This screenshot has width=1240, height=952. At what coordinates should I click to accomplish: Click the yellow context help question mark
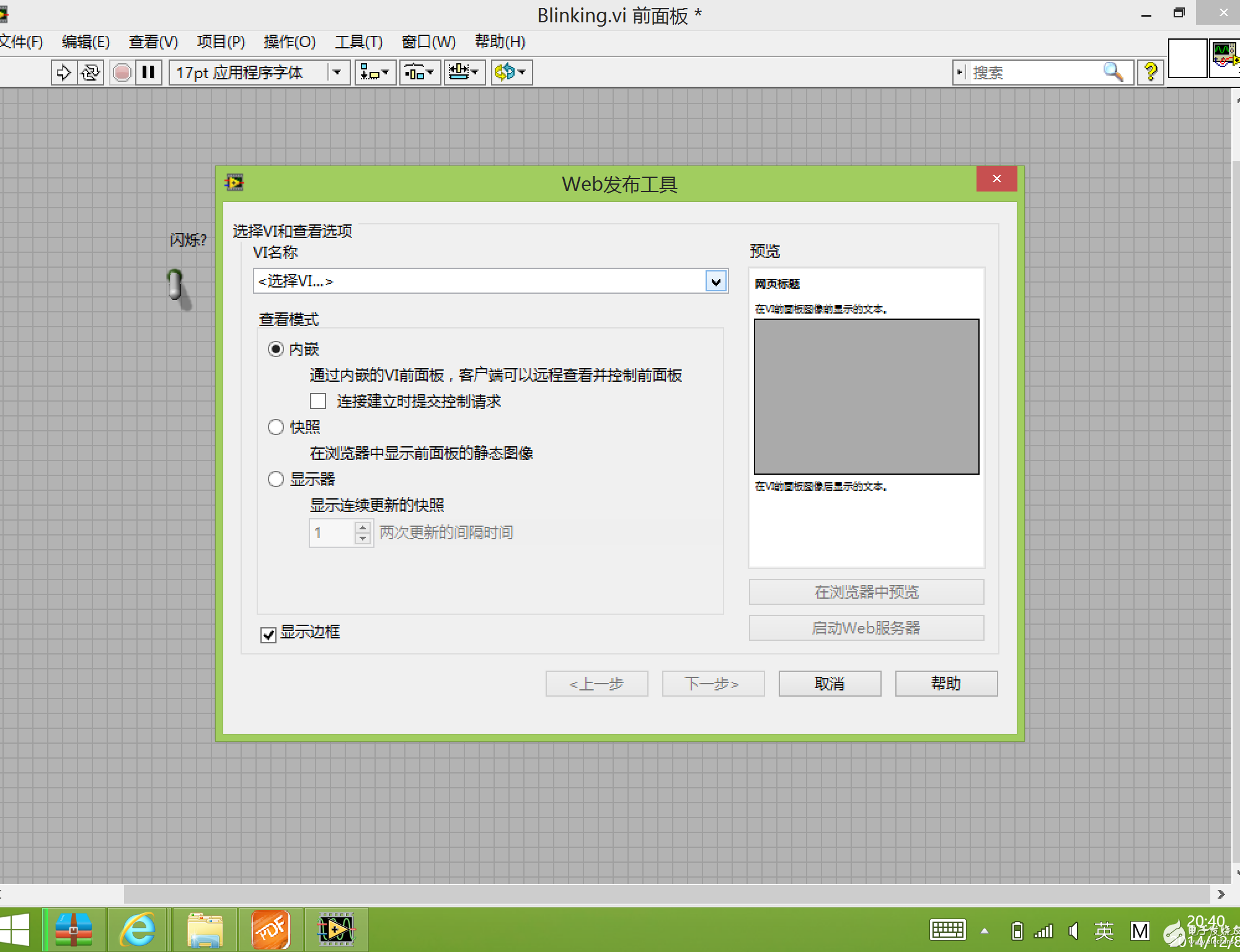(x=1151, y=73)
